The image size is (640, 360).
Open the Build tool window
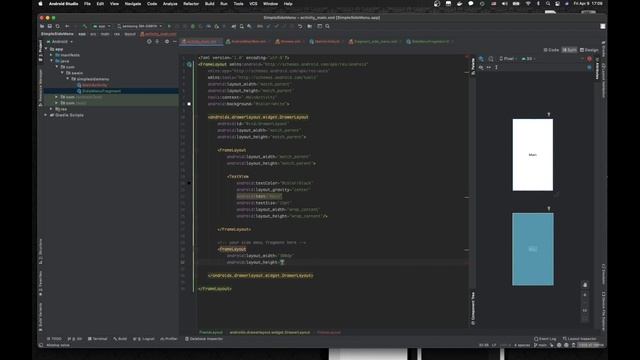pyautogui.click(x=120, y=339)
